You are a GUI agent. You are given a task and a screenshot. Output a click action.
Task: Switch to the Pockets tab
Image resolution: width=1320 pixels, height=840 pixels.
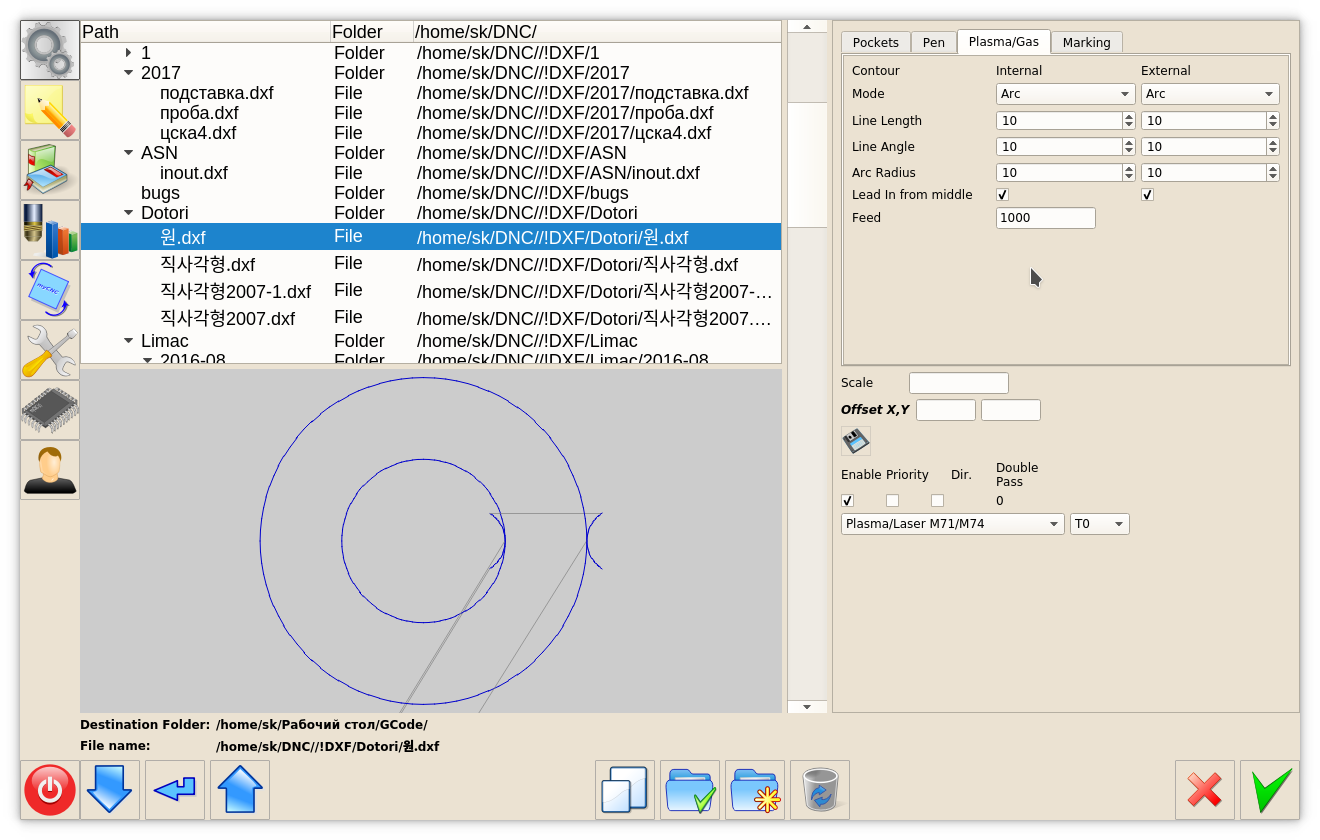click(876, 42)
